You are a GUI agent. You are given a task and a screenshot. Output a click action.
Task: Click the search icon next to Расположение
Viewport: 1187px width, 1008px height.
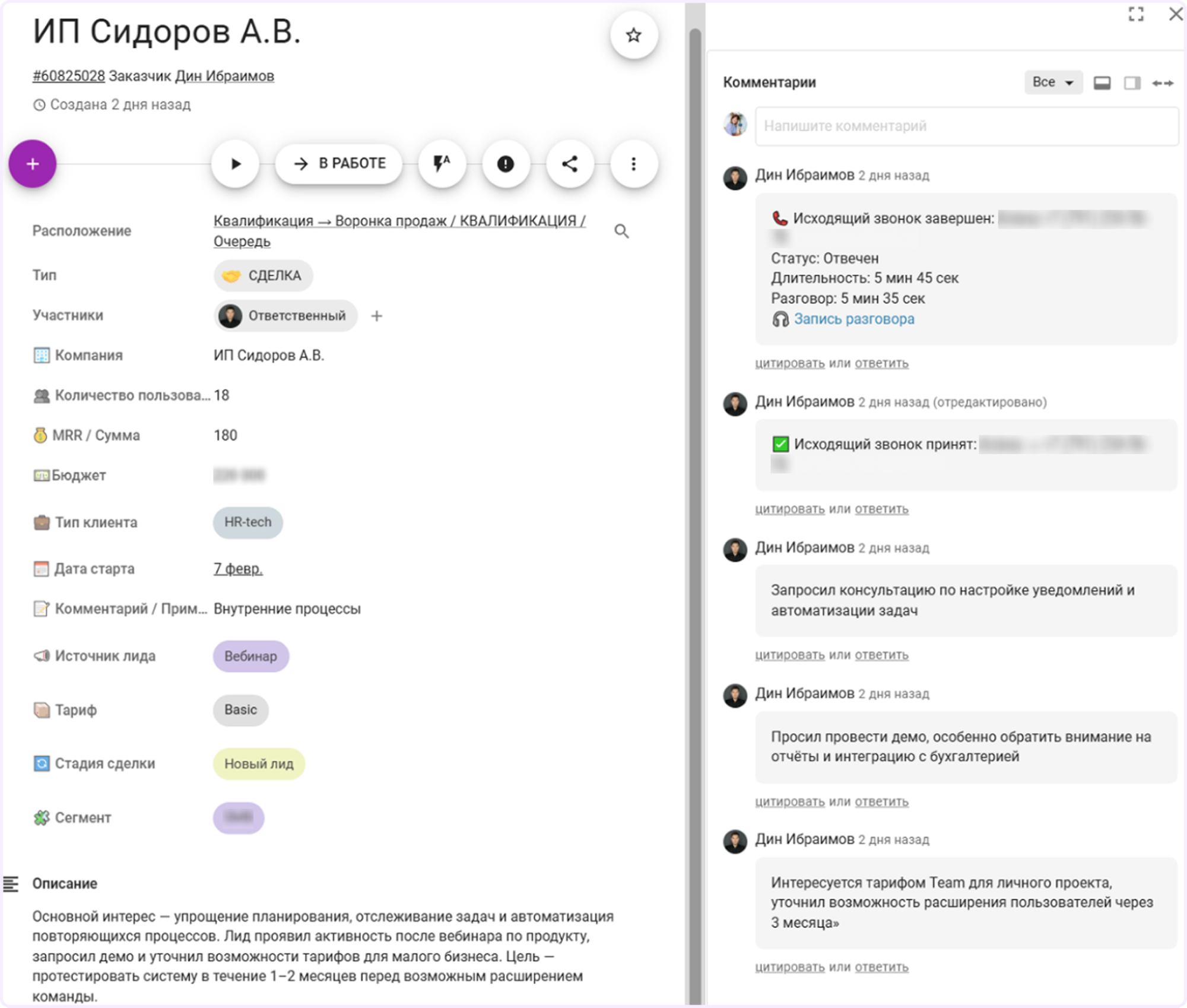pyautogui.click(x=621, y=231)
